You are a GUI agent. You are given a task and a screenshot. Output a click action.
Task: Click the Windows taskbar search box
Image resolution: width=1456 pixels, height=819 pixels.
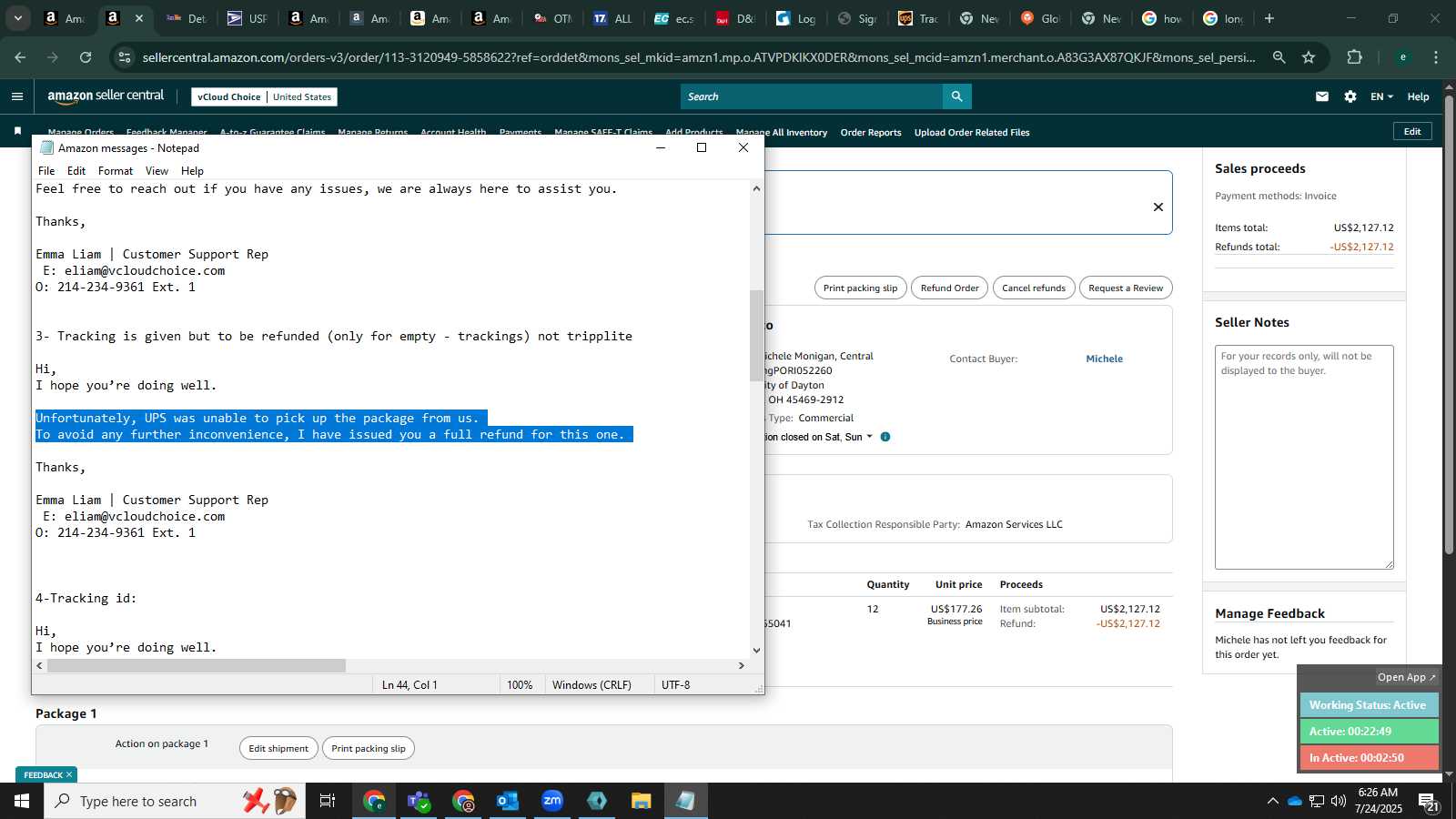click(x=175, y=801)
